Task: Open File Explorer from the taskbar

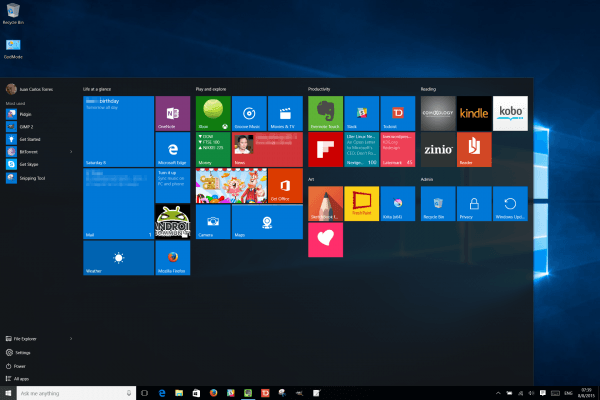Action: (x=179, y=393)
